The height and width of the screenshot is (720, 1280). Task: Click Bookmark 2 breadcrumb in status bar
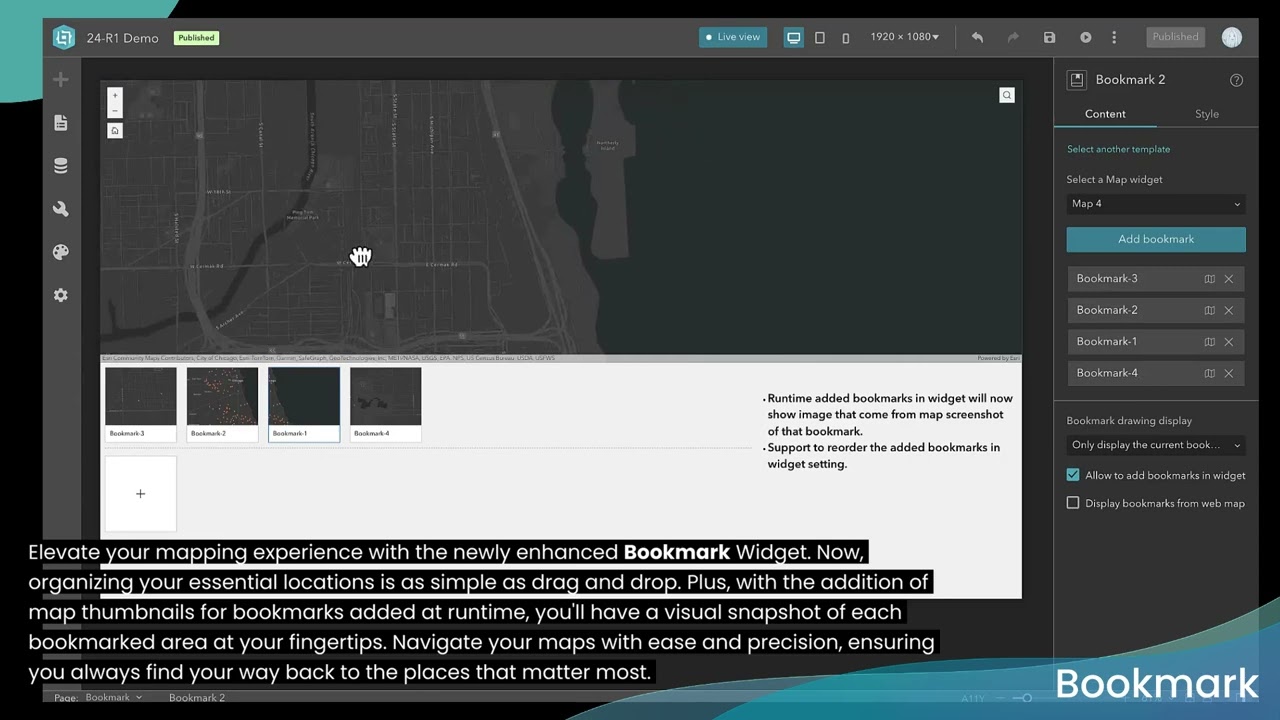(197, 697)
